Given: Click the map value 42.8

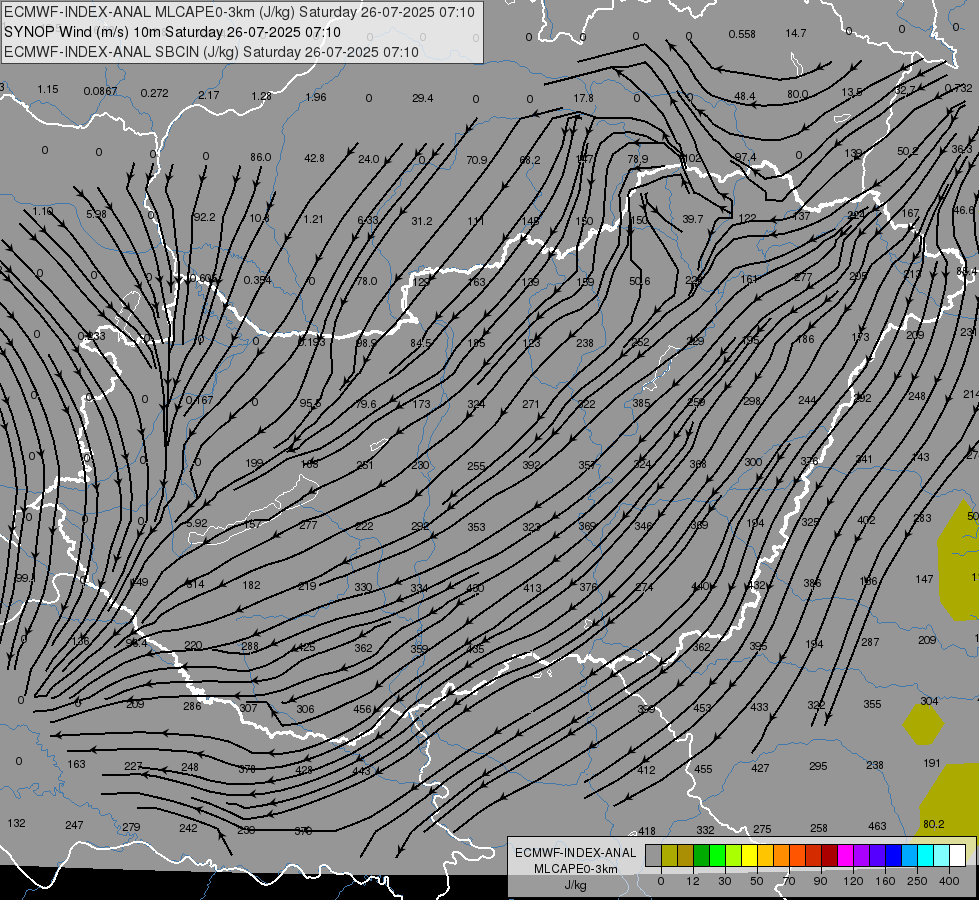Looking at the screenshot, I should [x=314, y=158].
